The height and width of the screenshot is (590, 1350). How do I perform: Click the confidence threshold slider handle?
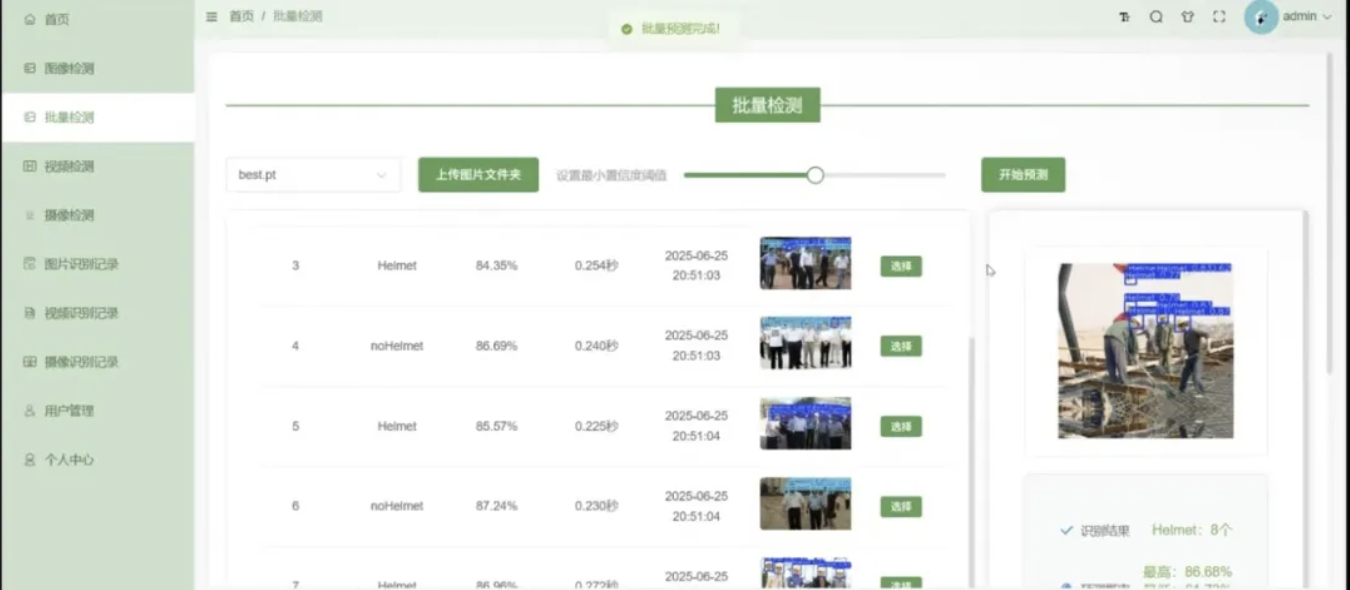coord(815,175)
